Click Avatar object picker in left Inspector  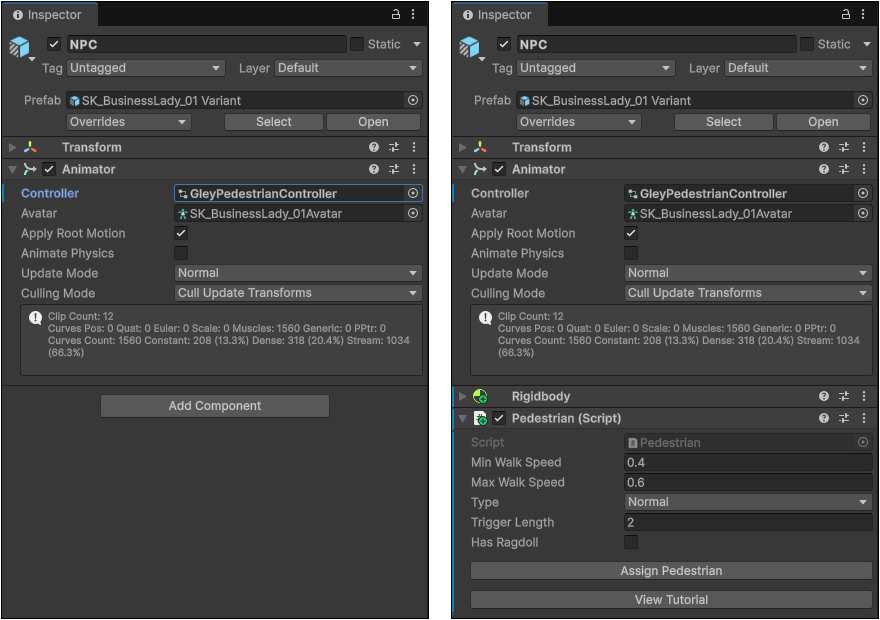coord(413,213)
